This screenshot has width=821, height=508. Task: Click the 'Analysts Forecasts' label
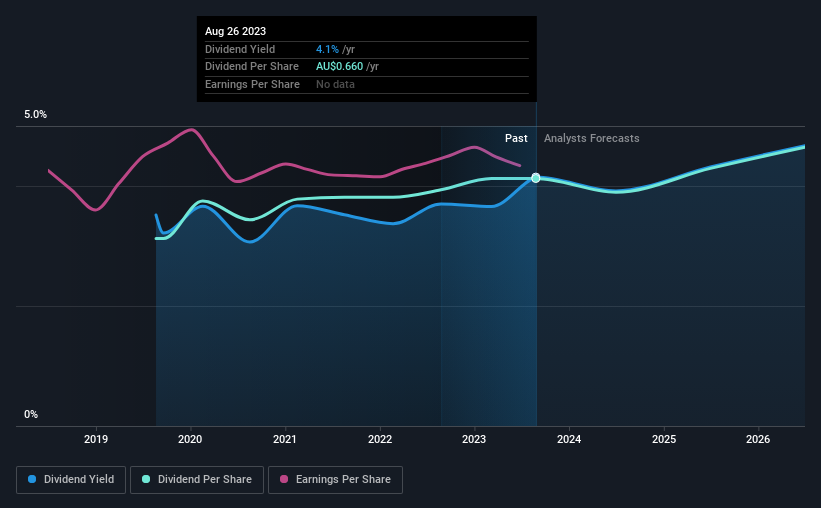592,138
